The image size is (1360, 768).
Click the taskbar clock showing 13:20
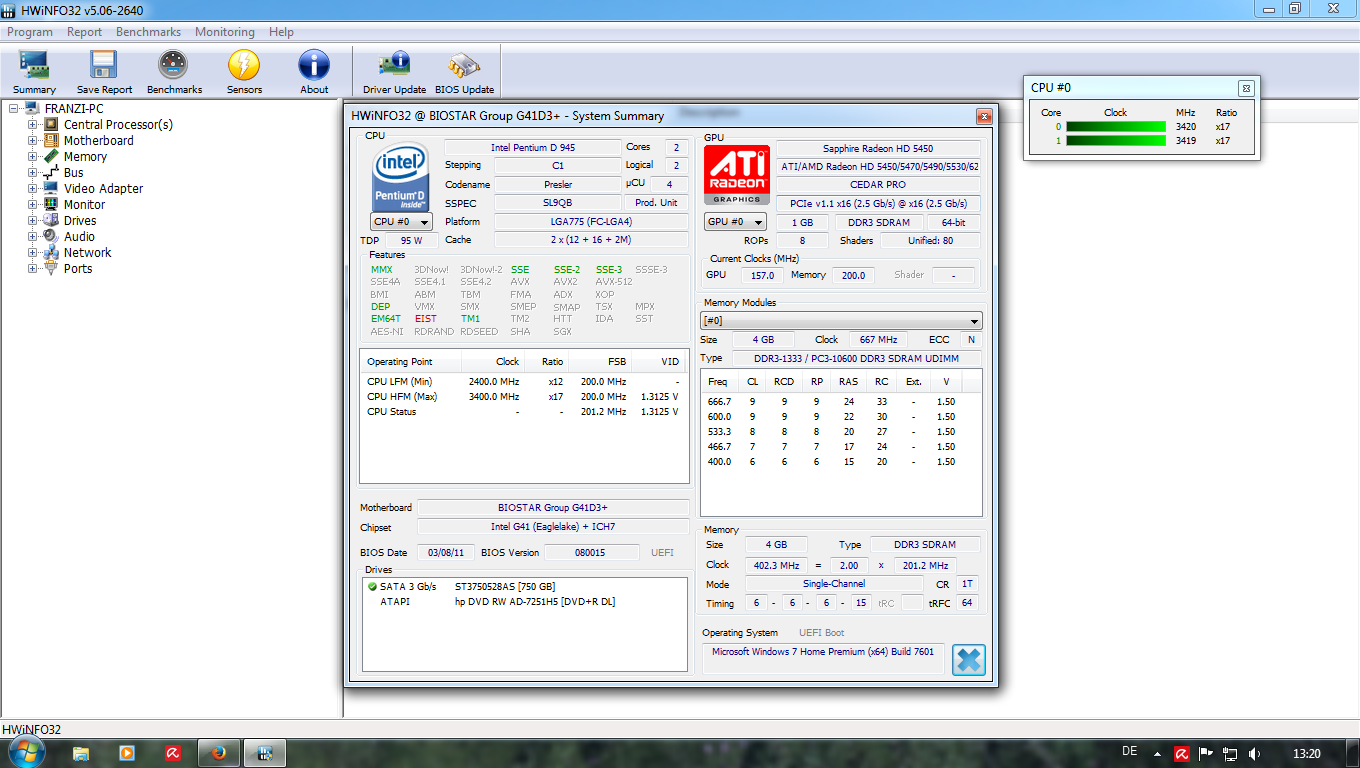click(1307, 754)
